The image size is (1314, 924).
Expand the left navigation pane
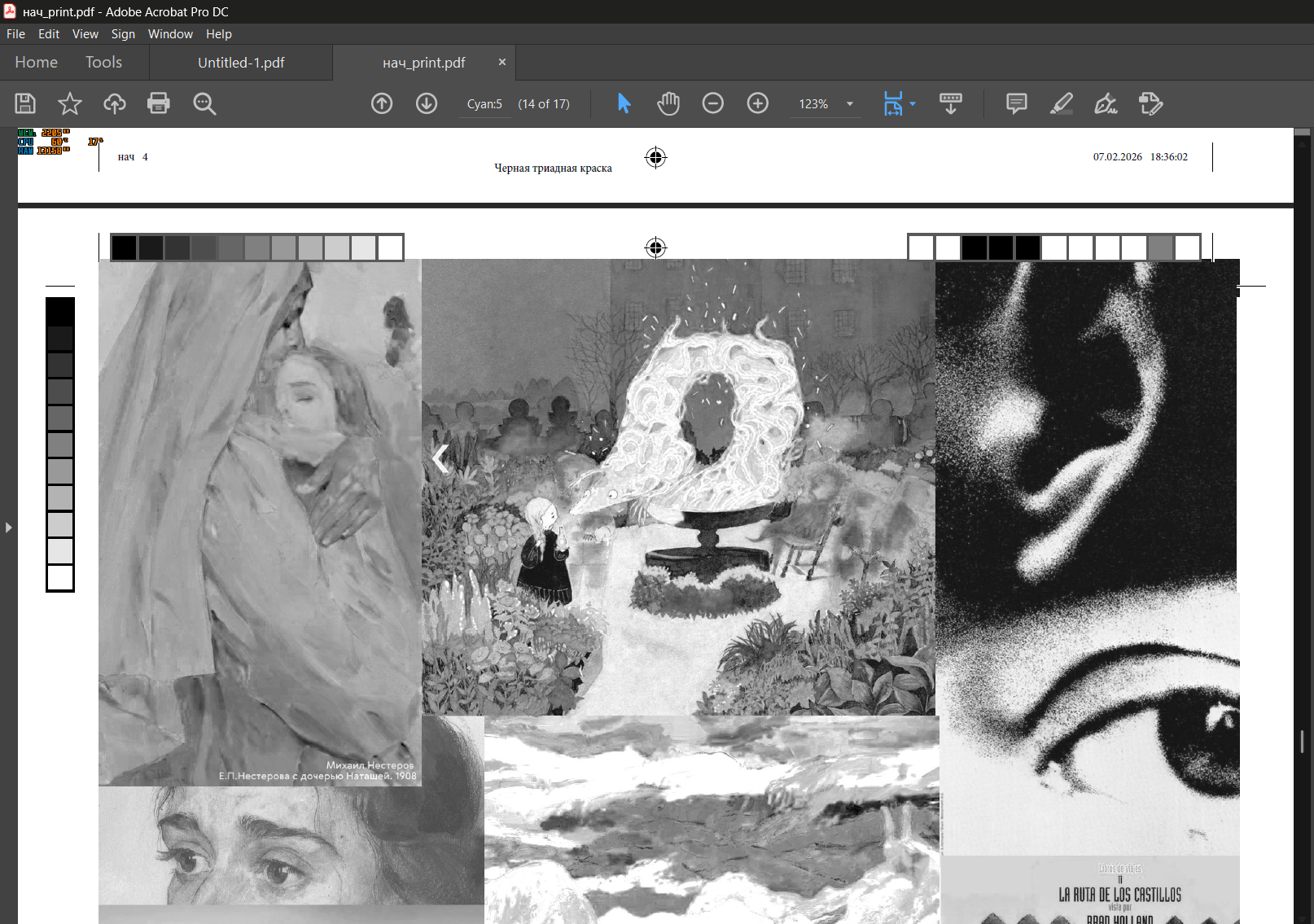click(8, 528)
